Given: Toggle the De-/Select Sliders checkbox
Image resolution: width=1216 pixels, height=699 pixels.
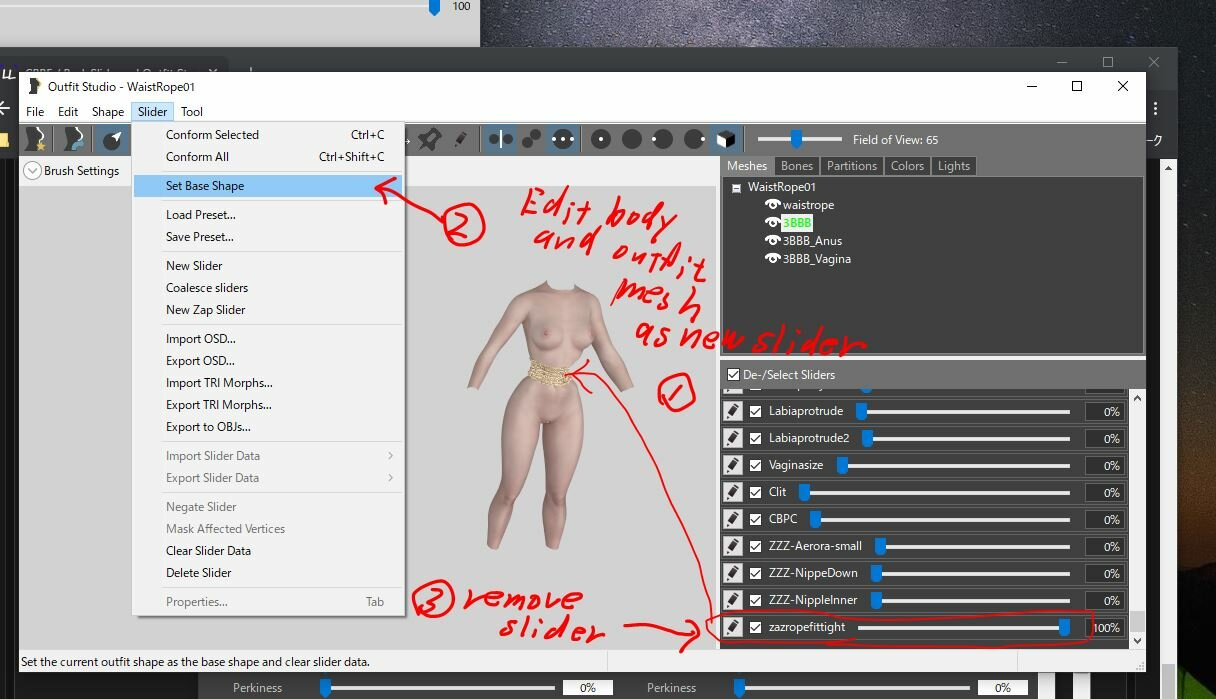Looking at the screenshot, I should click(732, 375).
